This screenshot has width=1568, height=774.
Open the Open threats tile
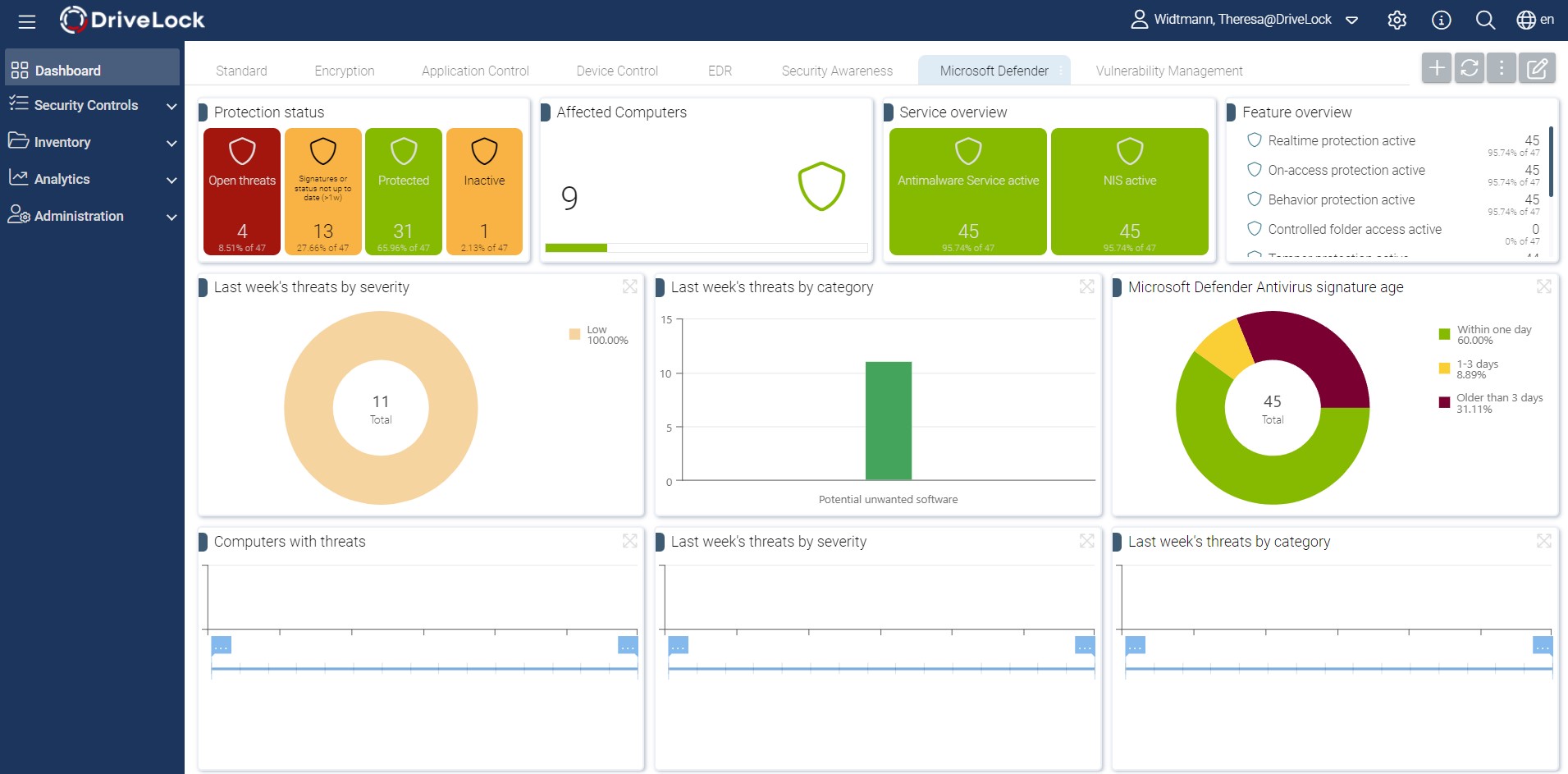point(242,191)
